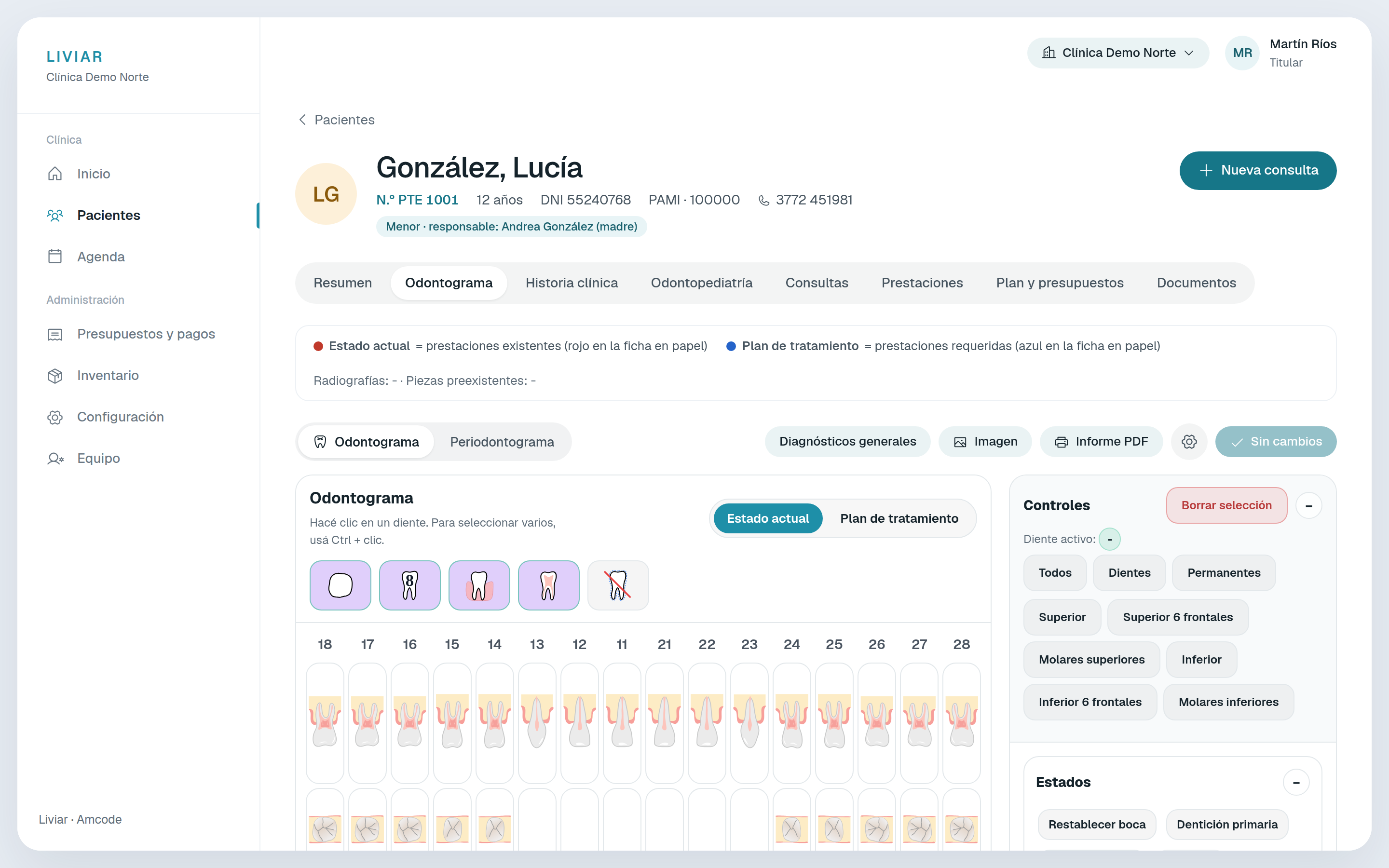Click the Informe PDF button
The width and height of the screenshot is (1389, 868).
[x=1102, y=441]
